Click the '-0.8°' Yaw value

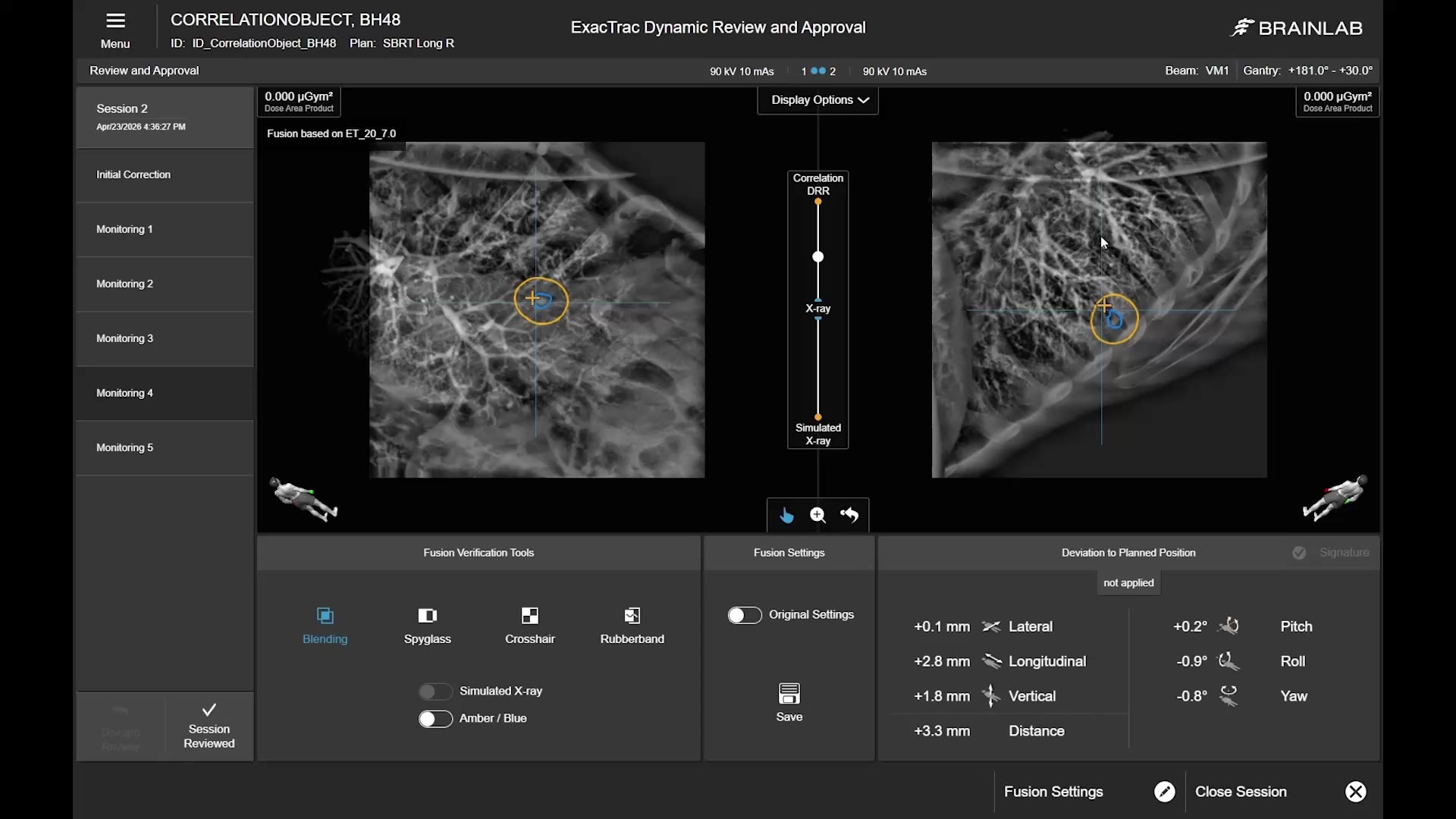[x=1191, y=696]
